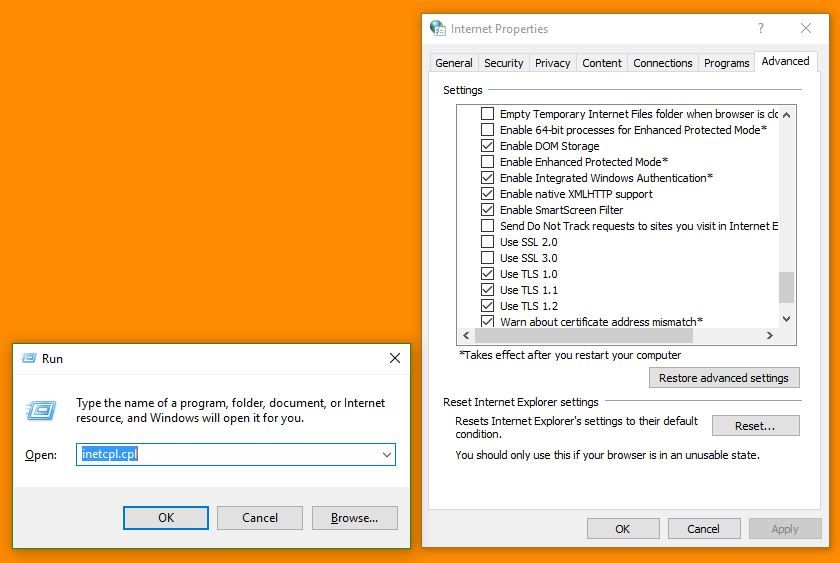Click Restore advanced settings button
Viewport: 840px width, 563px height.
(x=724, y=378)
